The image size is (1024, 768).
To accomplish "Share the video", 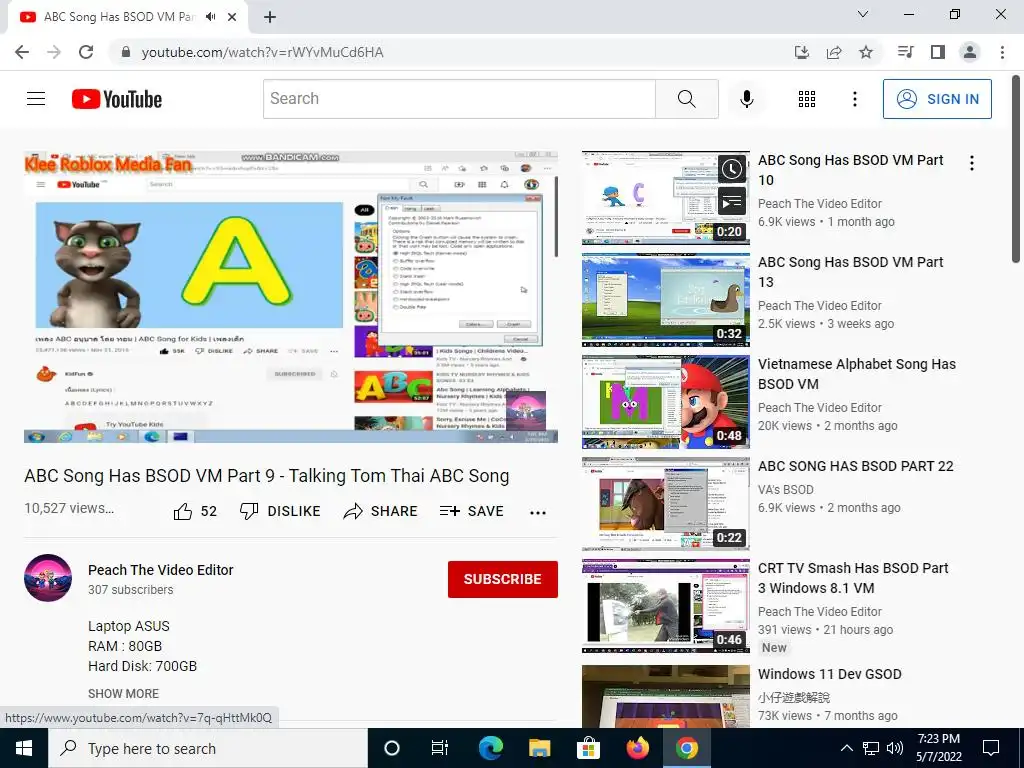I will coord(380,511).
